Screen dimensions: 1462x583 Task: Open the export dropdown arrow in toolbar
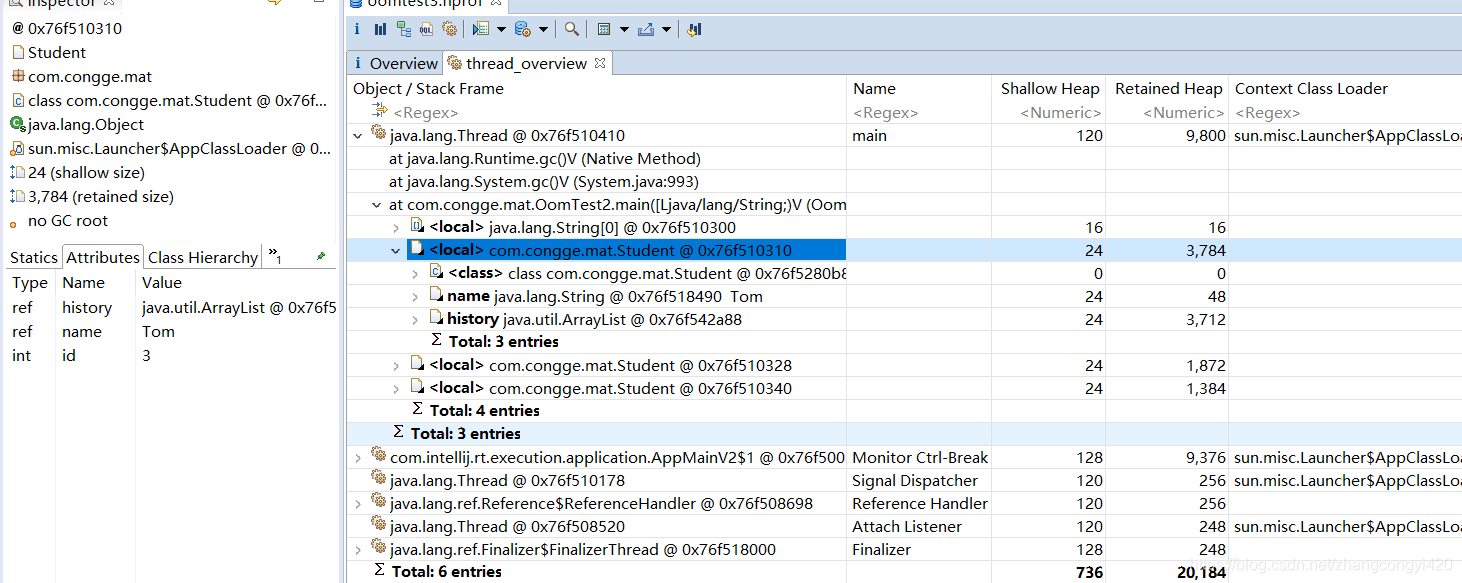[x=667, y=30]
